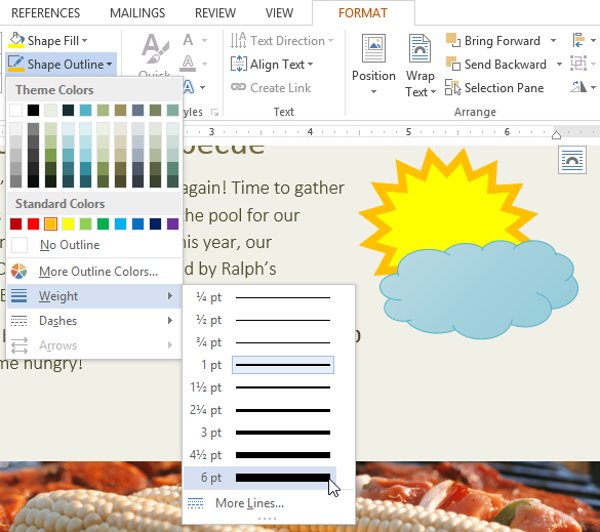Open the MAILINGS ribbon tab
The image size is (600, 532).
(138, 13)
